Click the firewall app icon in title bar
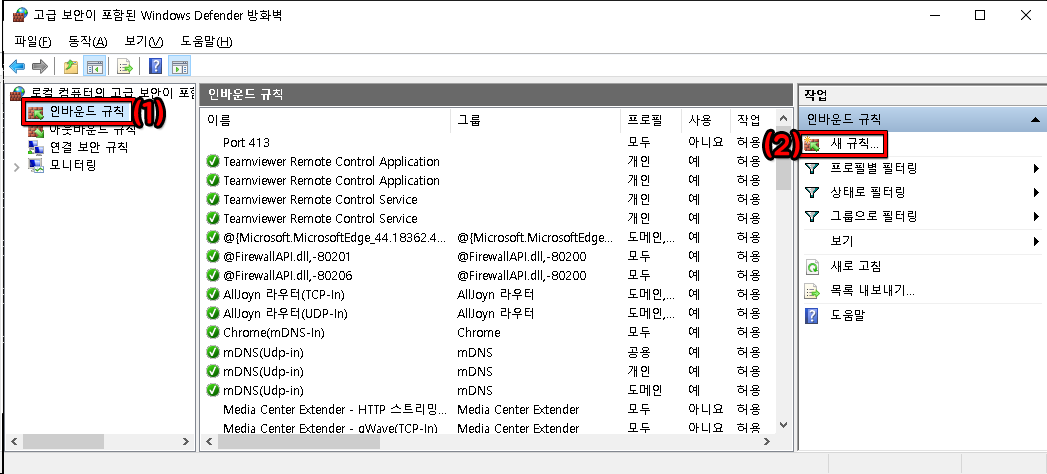 [20, 15]
